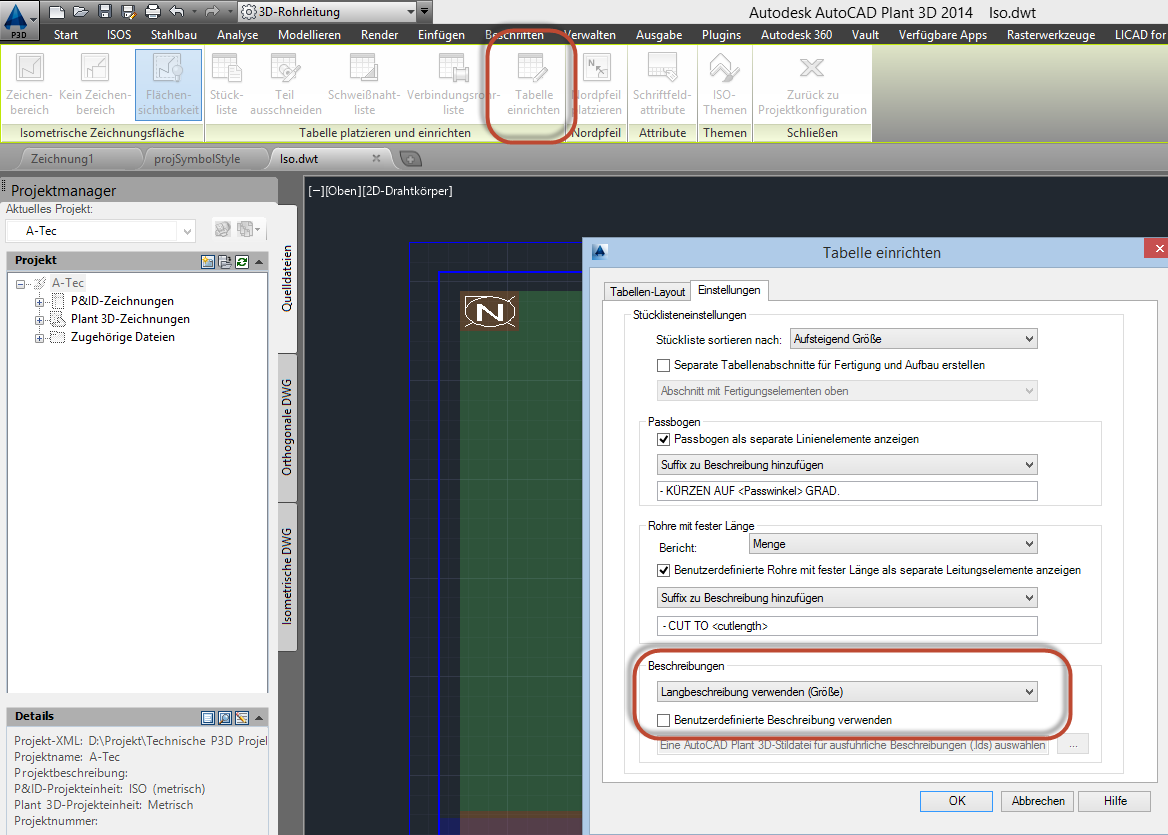Click the New document icon in quick access toolbar
The height and width of the screenshot is (835, 1168).
[x=57, y=11]
